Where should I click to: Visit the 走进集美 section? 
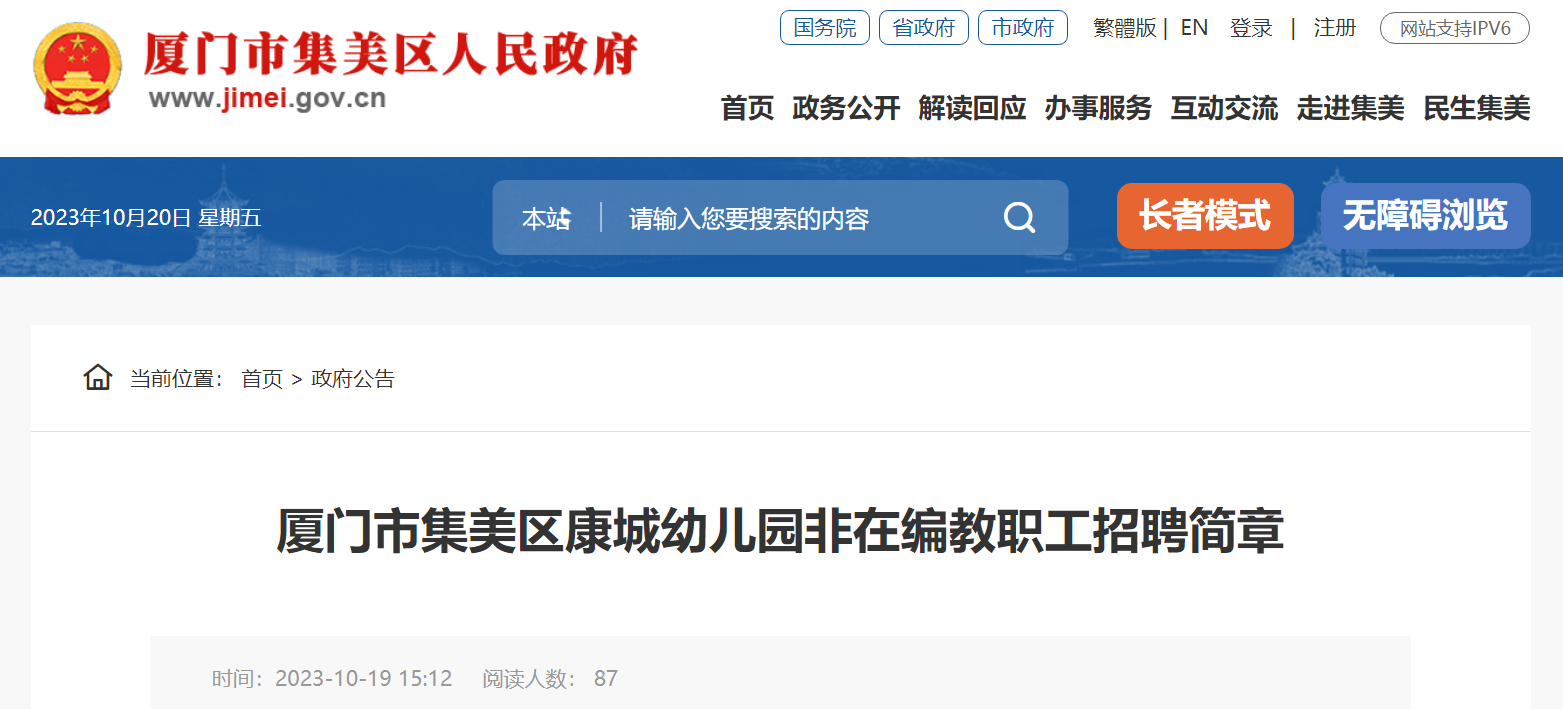click(1350, 108)
